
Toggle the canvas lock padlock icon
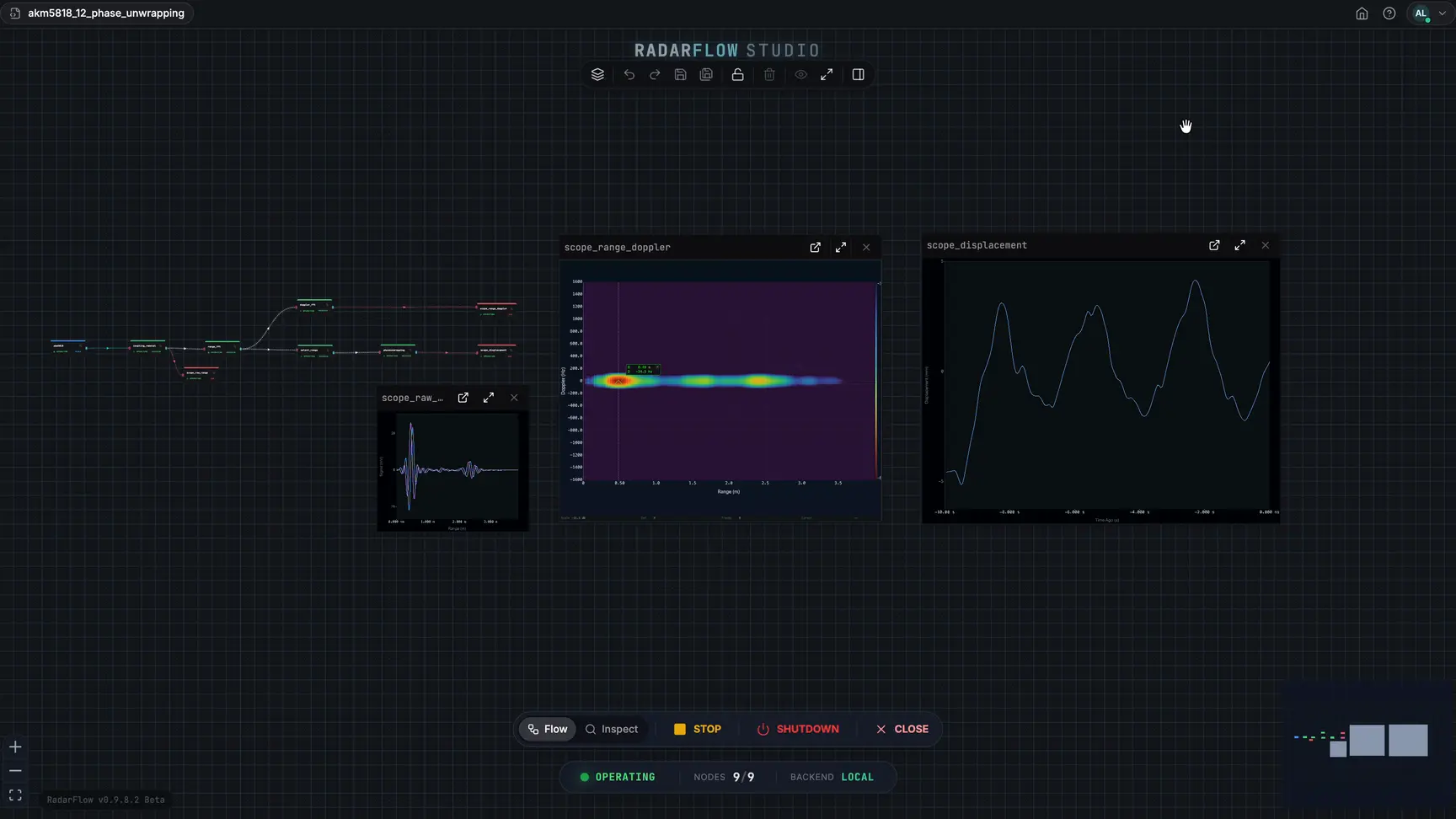(x=737, y=74)
